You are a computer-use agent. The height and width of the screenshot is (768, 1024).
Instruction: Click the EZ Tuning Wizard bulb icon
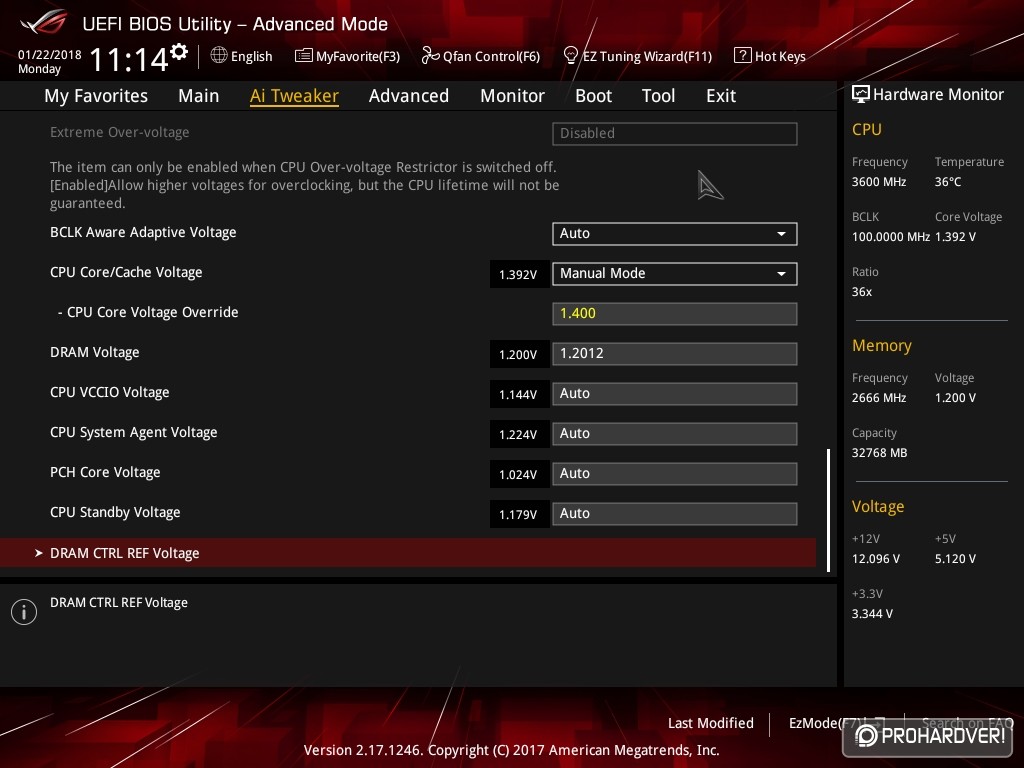[570, 56]
